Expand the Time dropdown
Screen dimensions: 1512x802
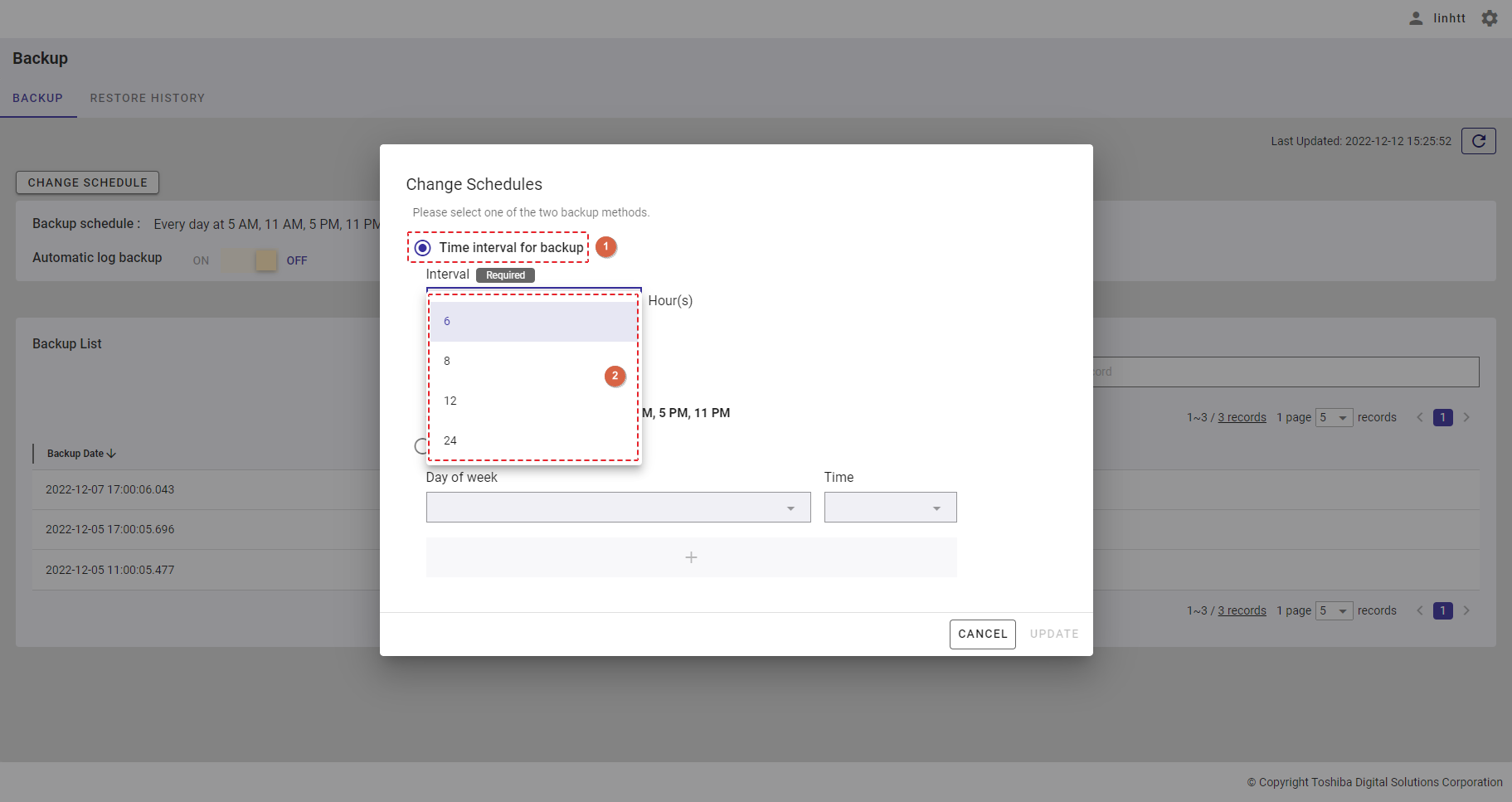[890, 508]
